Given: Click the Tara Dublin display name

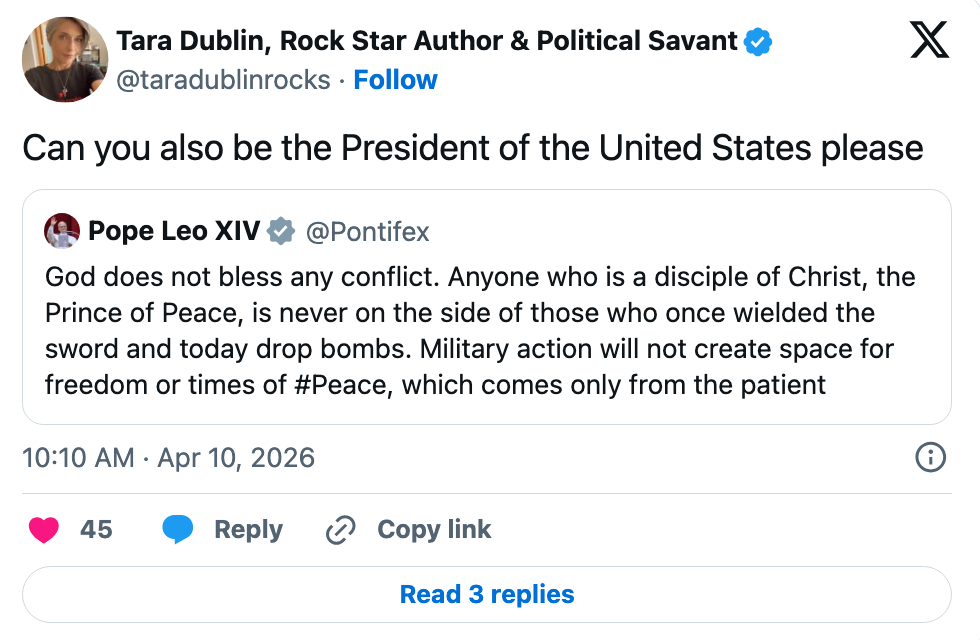Looking at the screenshot, I should point(427,41).
